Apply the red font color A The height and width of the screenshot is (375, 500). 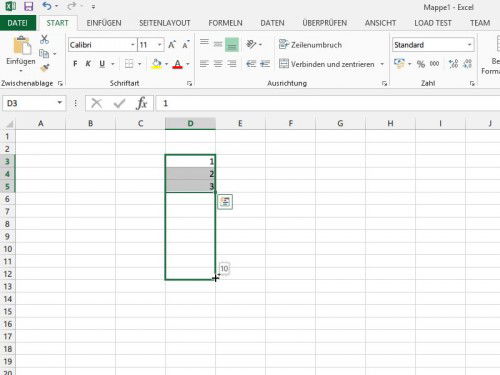[178, 64]
